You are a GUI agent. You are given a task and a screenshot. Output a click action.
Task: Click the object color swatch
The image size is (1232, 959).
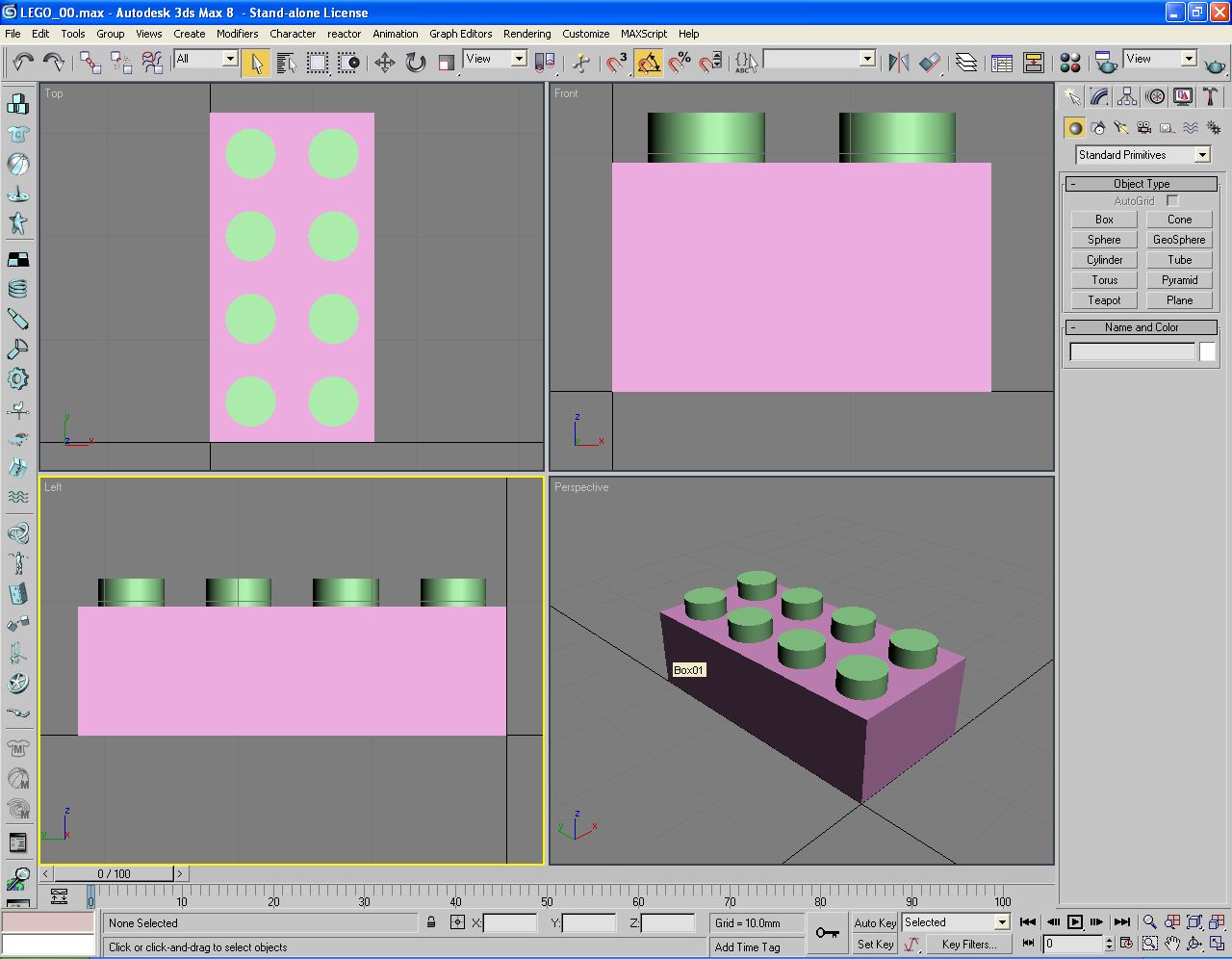click(1207, 352)
